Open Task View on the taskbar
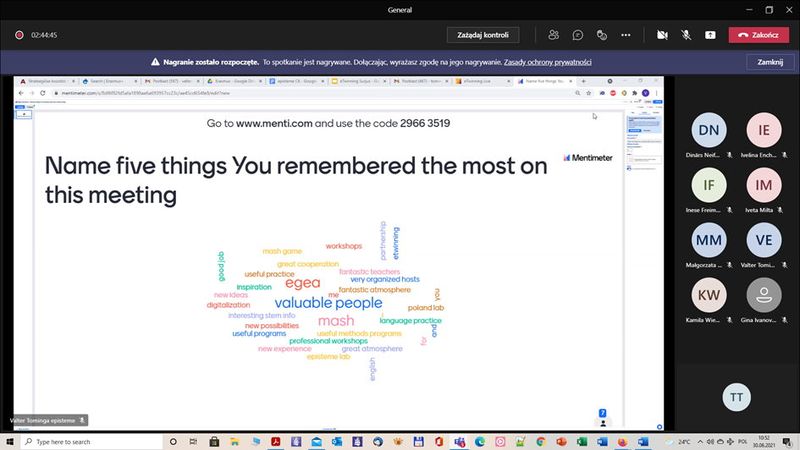 [193, 442]
